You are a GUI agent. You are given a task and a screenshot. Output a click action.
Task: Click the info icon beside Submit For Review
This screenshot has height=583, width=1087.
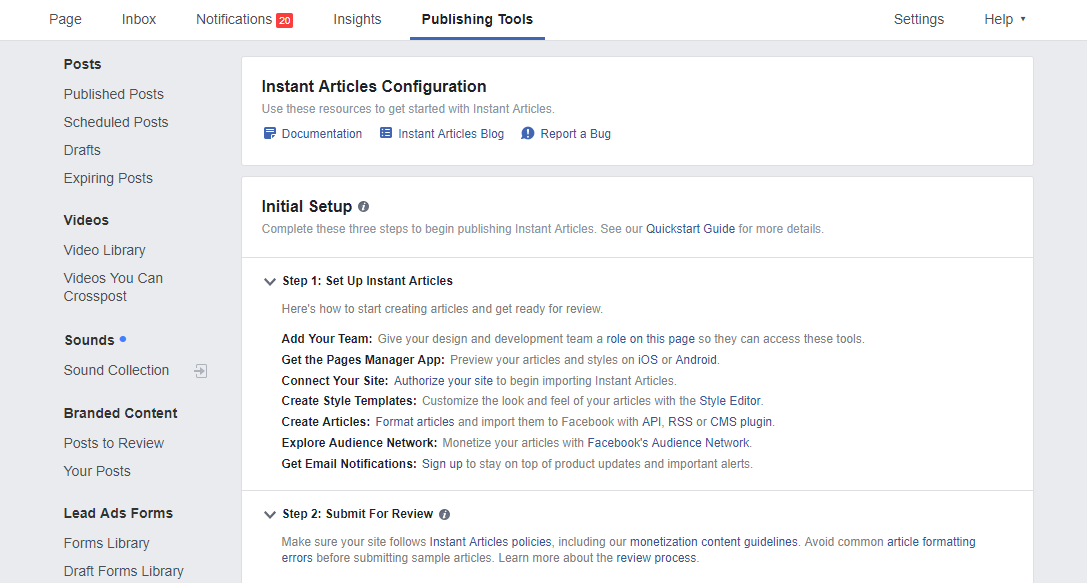coord(444,514)
